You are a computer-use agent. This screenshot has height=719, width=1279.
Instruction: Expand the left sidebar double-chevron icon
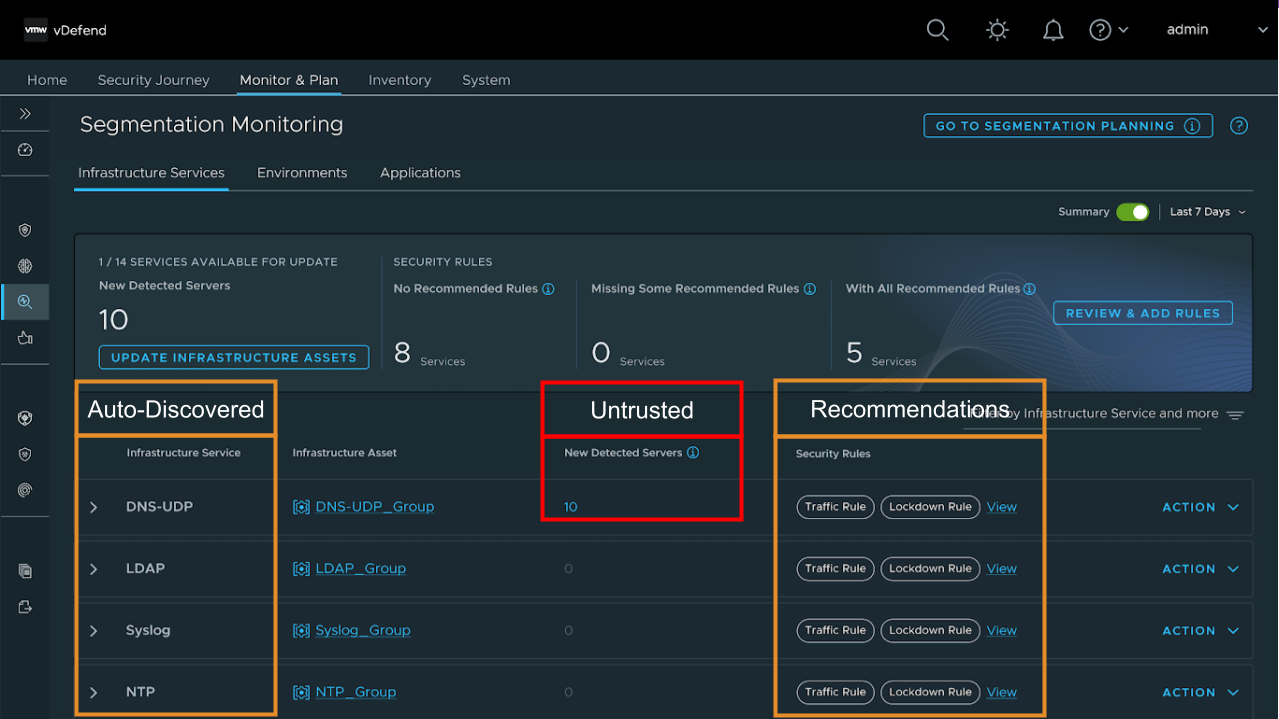click(x=25, y=114)
